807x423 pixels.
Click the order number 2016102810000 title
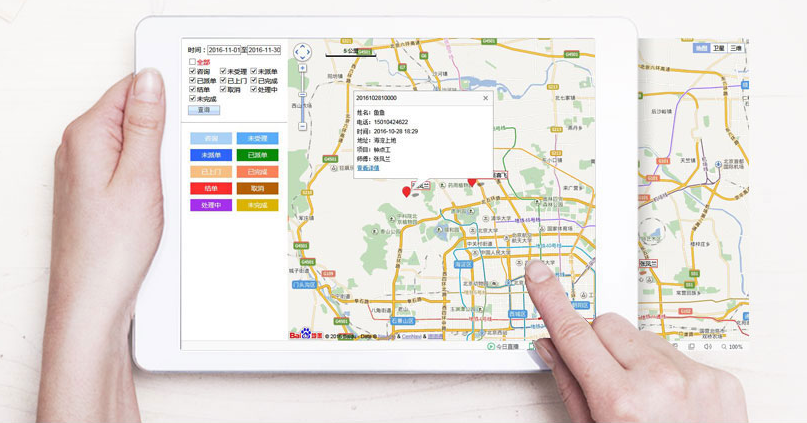tap(376, 98)
